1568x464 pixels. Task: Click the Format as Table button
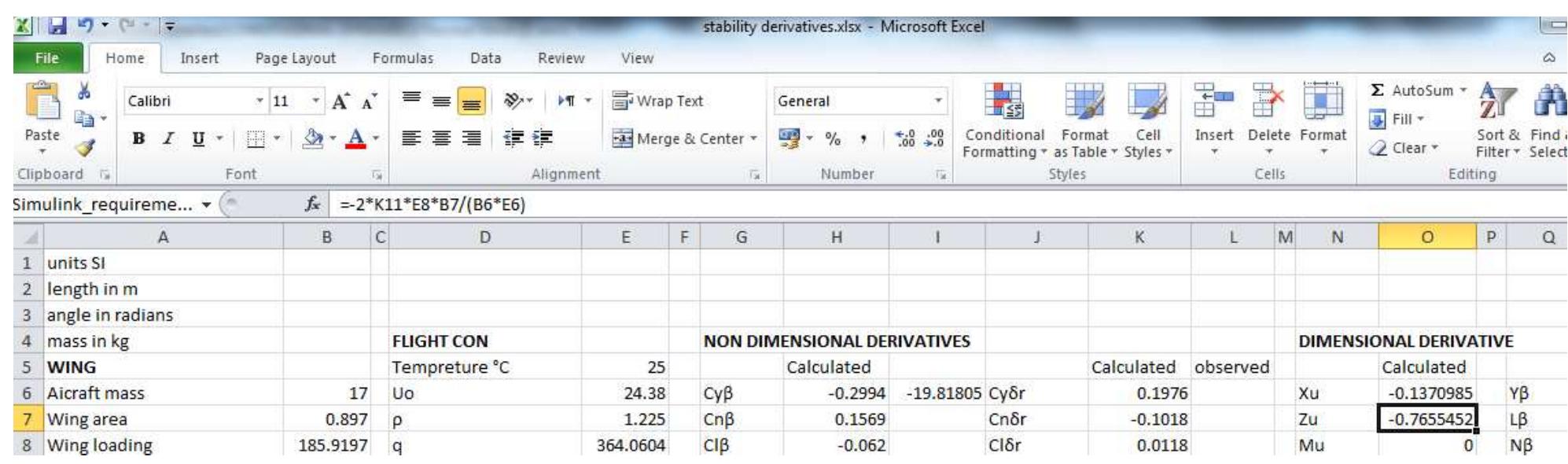tap(1084, 121)
